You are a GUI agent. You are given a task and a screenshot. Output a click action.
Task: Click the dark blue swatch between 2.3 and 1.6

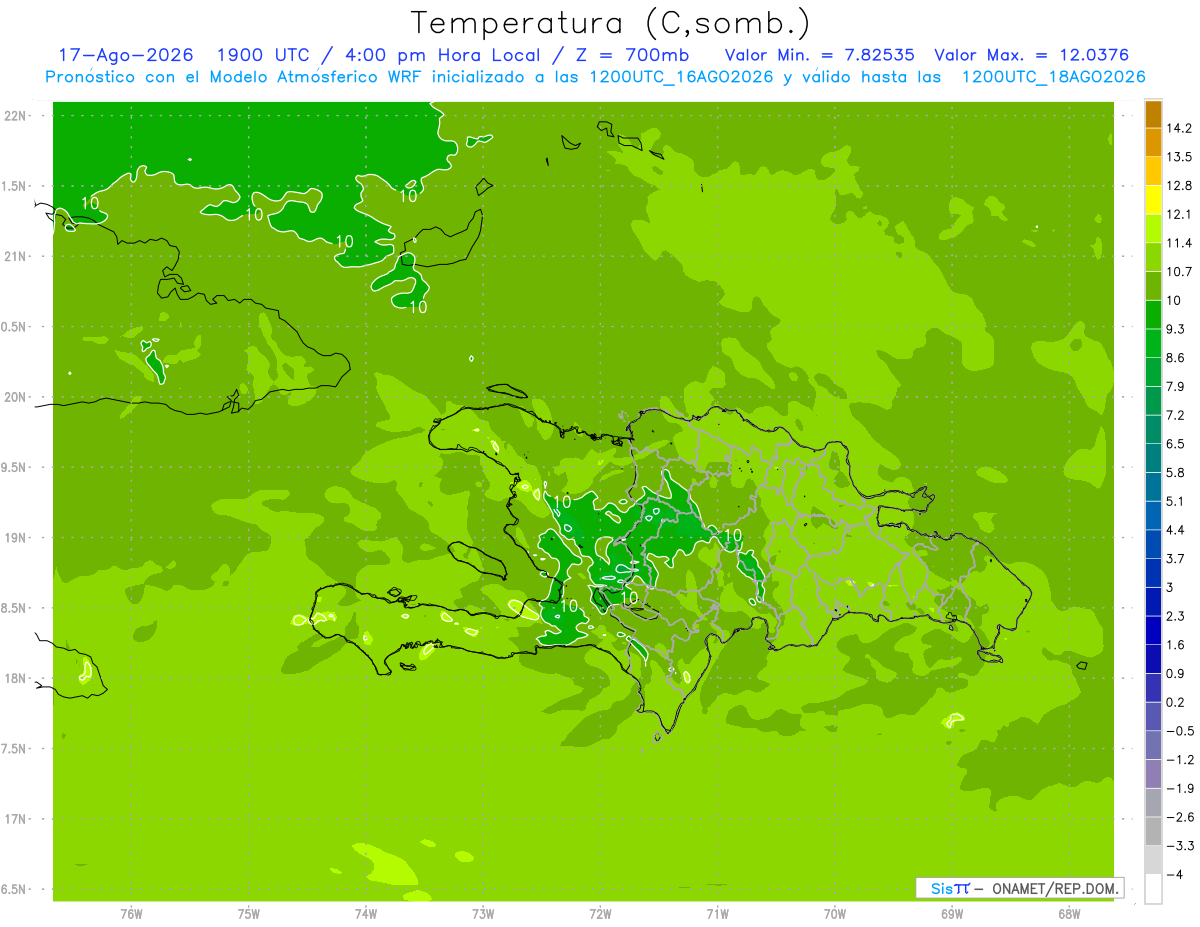[x=1153, y=630]
